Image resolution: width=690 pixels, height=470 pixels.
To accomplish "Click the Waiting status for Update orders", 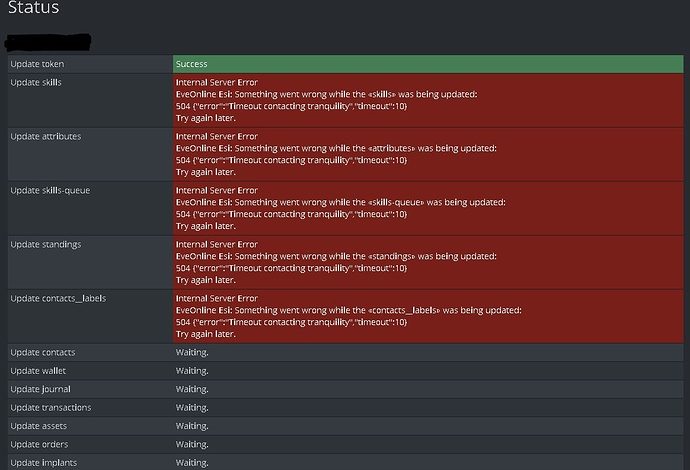I will 192,444.
